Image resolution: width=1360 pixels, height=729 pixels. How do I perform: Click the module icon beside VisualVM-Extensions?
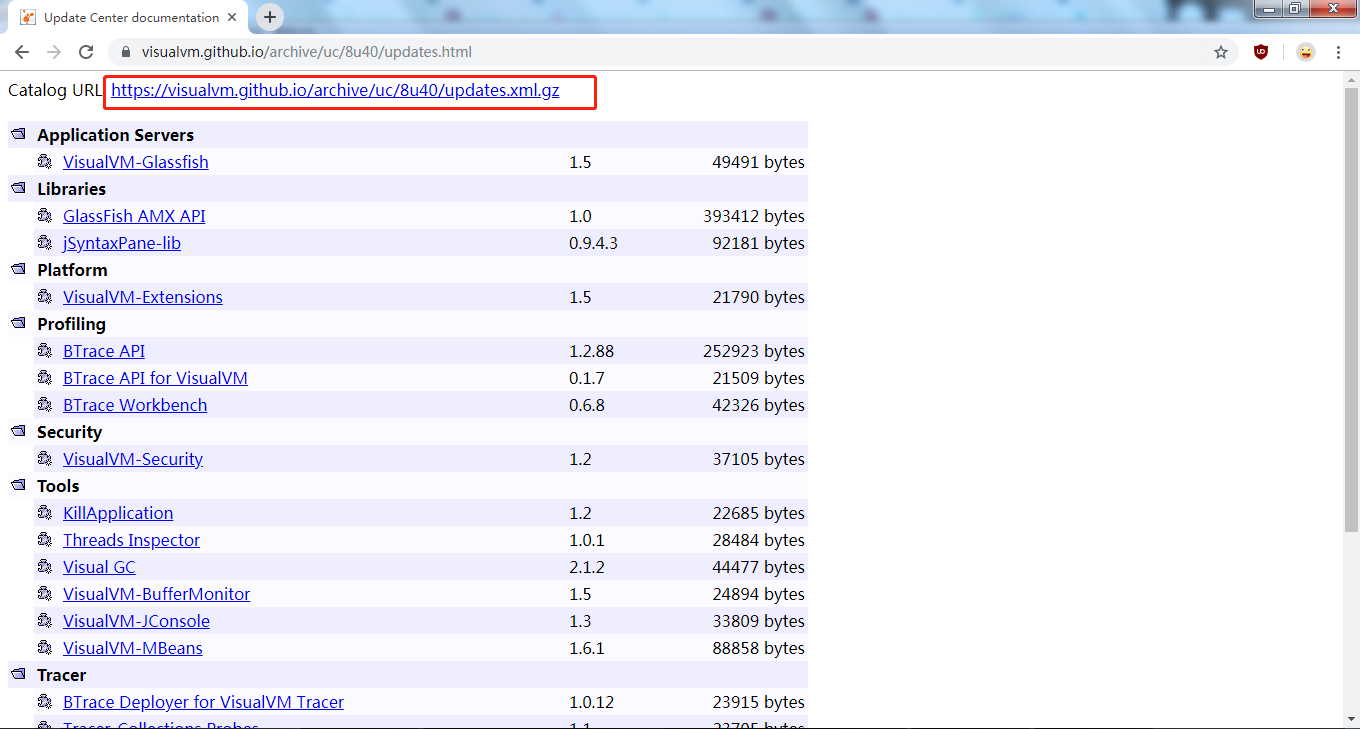(x=45, y=296)
